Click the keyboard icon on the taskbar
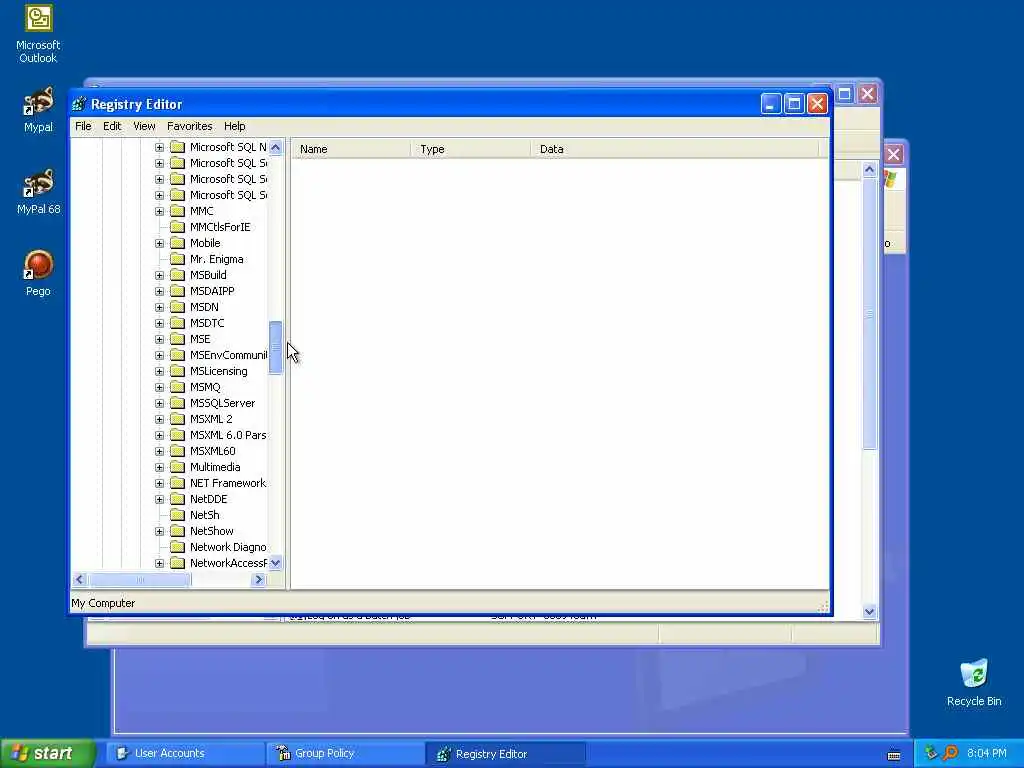This screenshot has height=768, width=1024. [x=894, y=755]
